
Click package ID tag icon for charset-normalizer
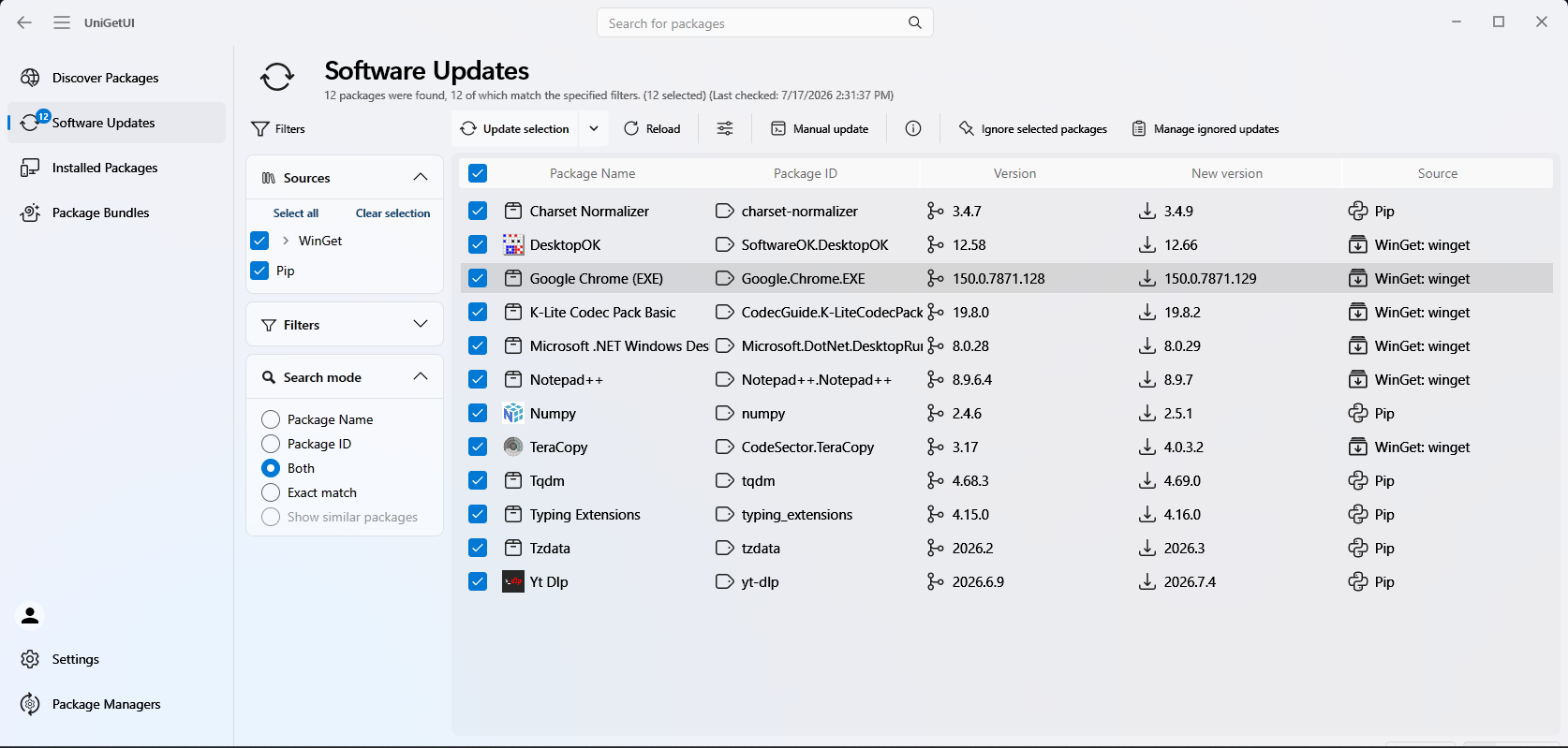pos(724,211)
